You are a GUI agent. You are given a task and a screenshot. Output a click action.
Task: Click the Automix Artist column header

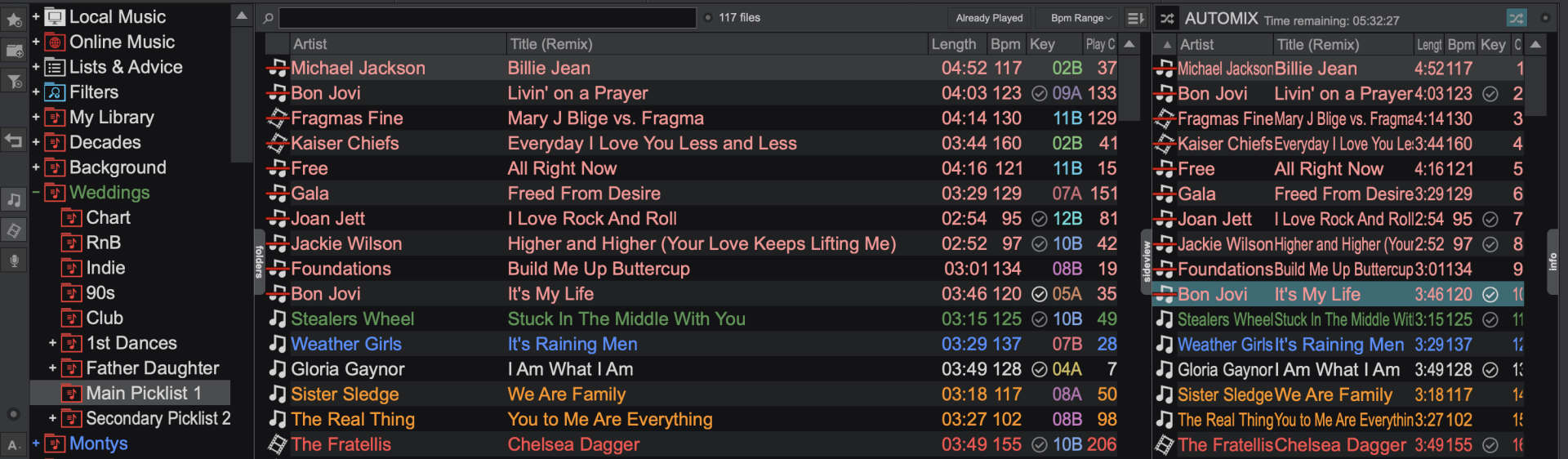pos(1224,45)
